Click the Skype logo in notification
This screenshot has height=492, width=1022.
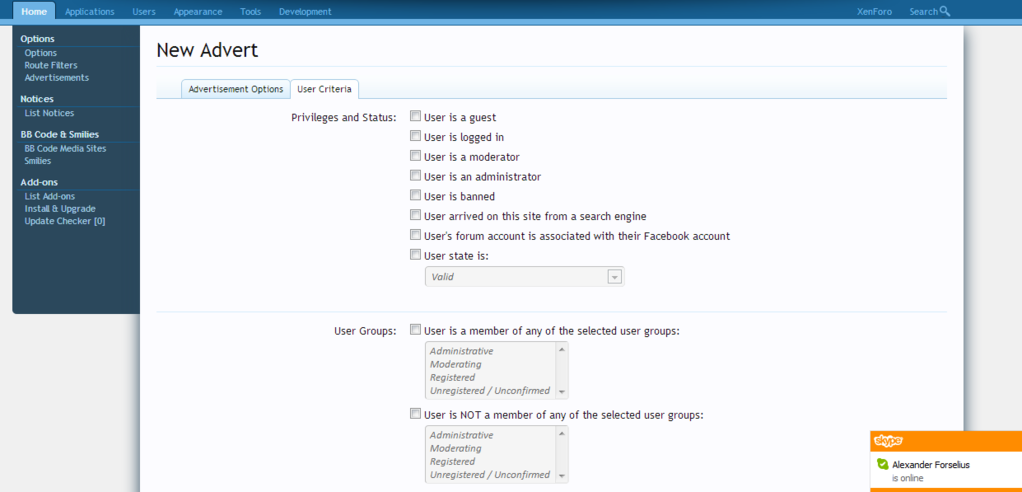click(x=888, y=441)
